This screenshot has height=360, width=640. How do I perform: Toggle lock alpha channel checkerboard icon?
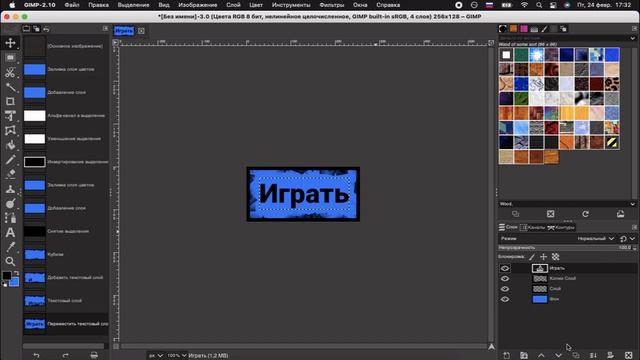tap(556, 257)
